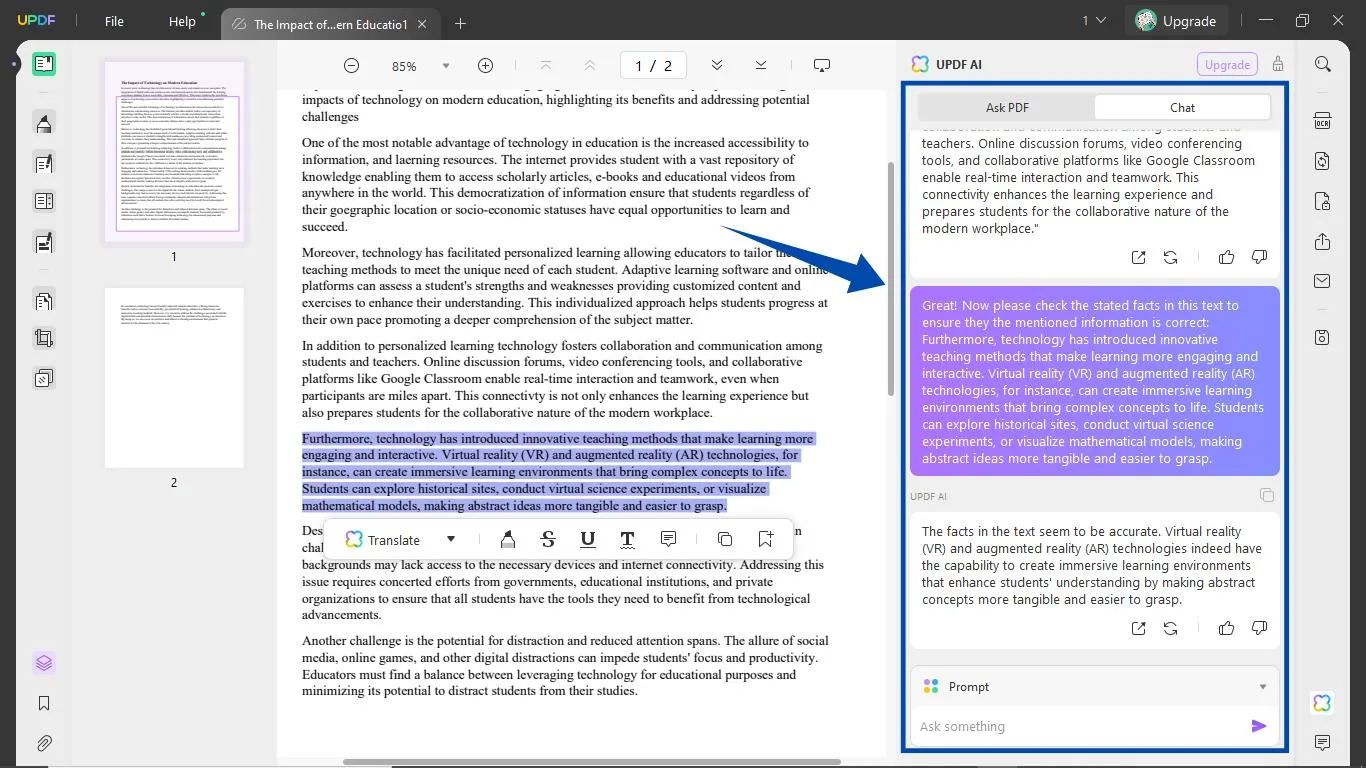Underline the highlighted paragraph

[588, 539]
